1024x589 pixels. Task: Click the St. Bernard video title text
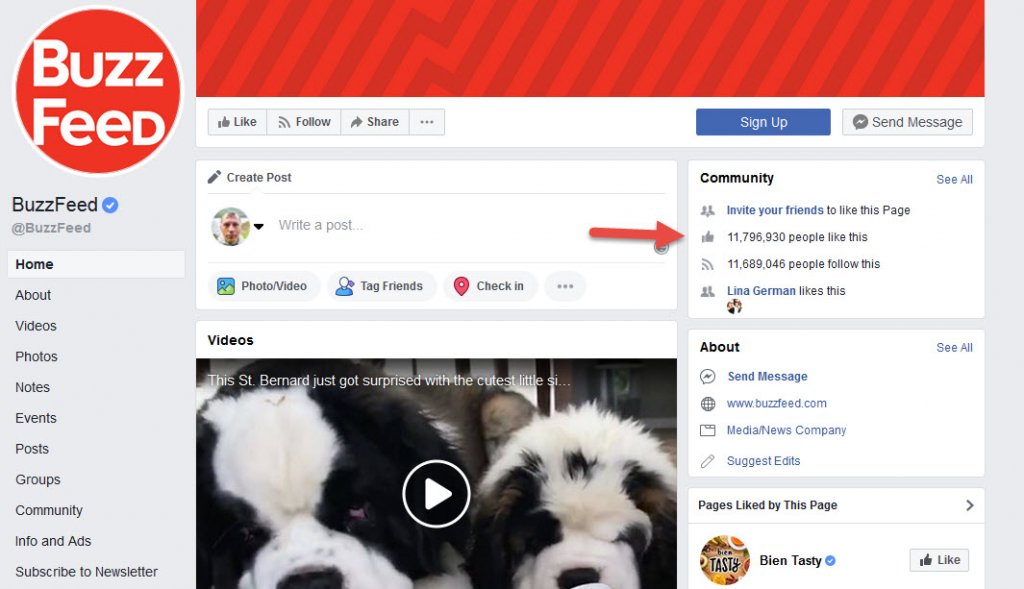pos(389,381)
